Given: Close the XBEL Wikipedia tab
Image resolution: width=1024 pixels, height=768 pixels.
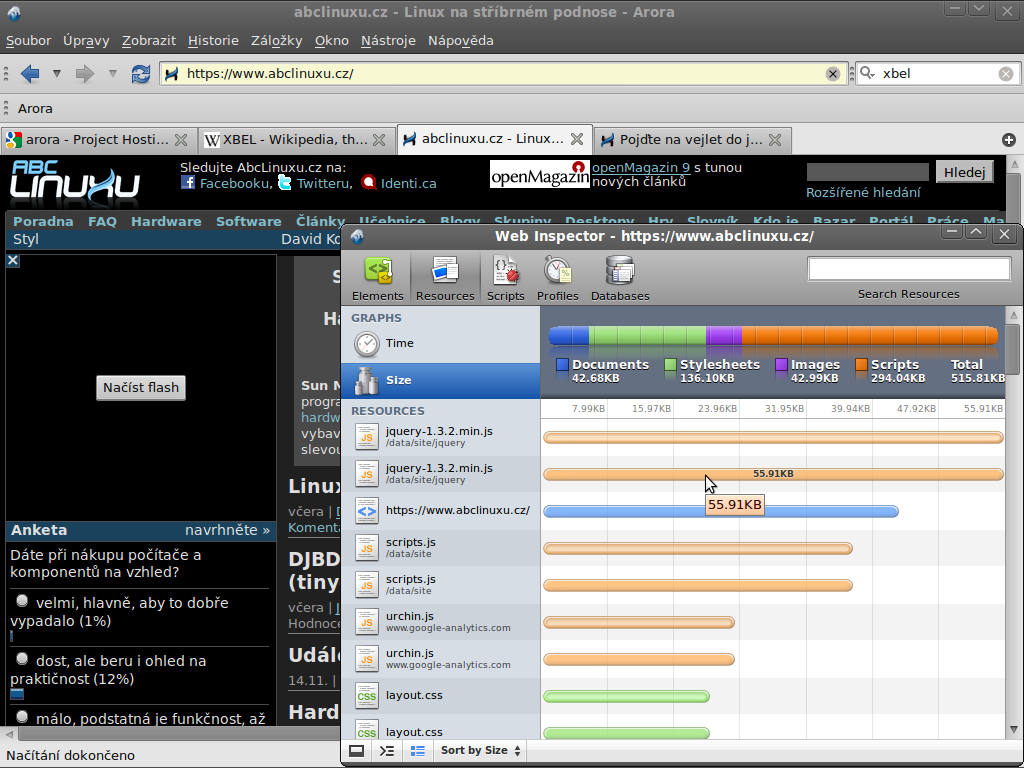Looking at the screenshot, I should click(379, 140).
